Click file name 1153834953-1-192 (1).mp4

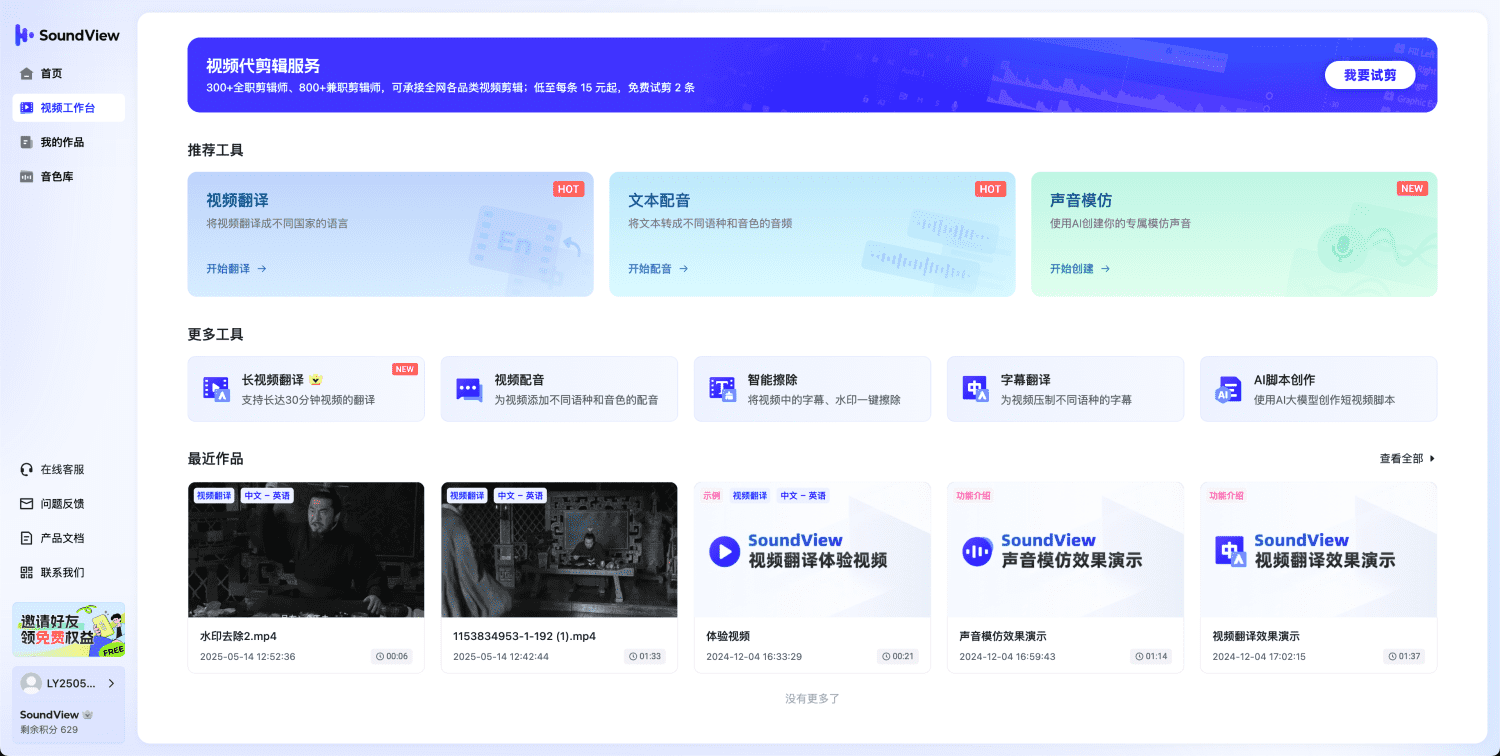[x=524, y=636]
